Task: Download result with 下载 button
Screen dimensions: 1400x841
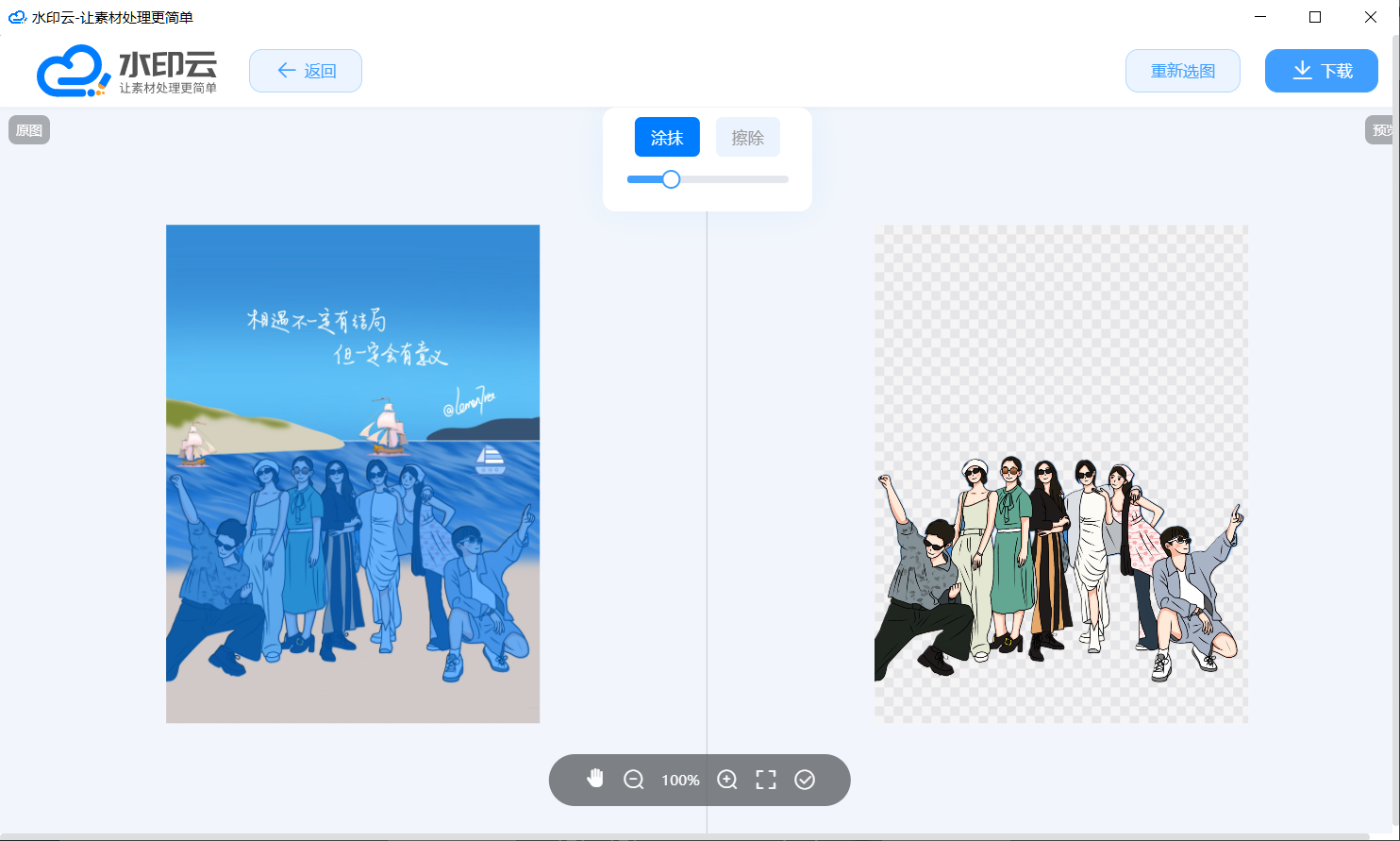Action: (1322, 71)
